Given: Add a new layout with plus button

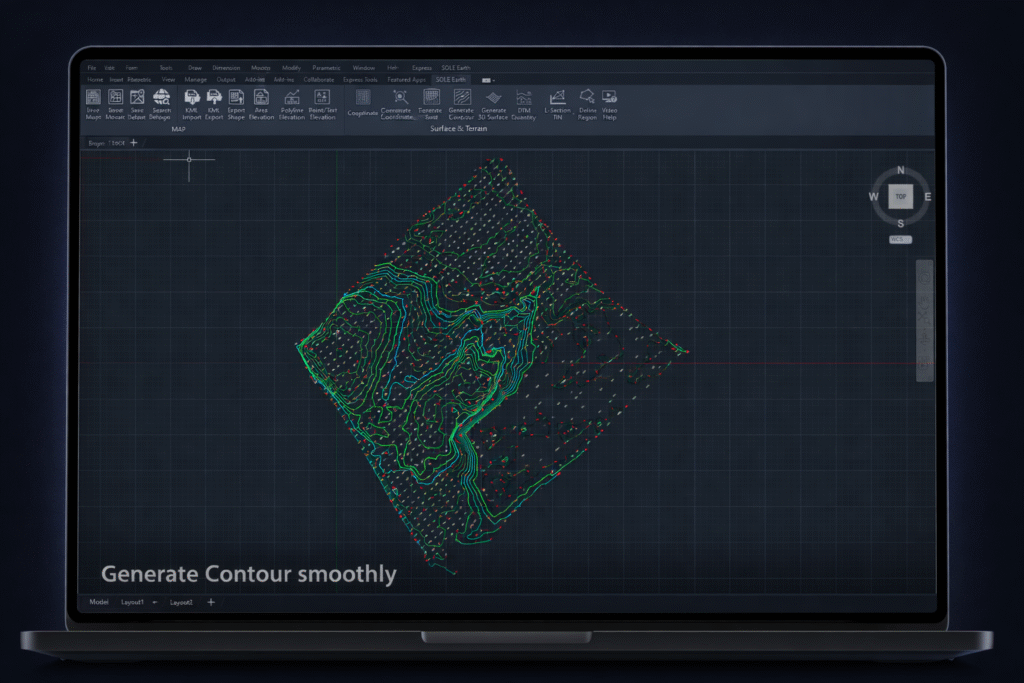Looking at the screenshot, I should pos(210,603).
